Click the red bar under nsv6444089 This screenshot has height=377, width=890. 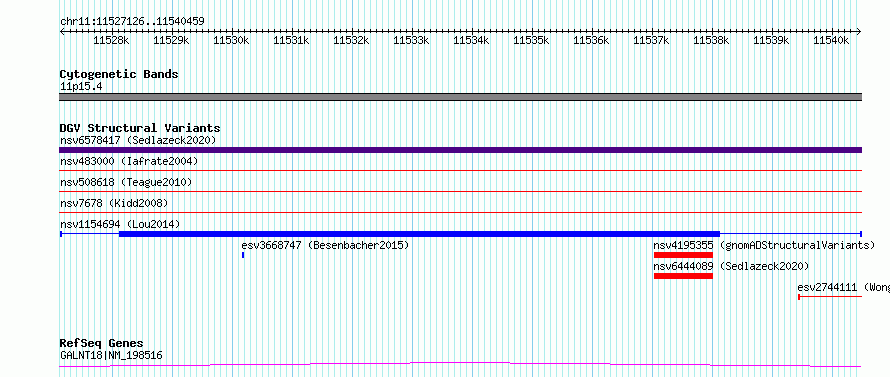pyautogui.click(x=683, y=276)
